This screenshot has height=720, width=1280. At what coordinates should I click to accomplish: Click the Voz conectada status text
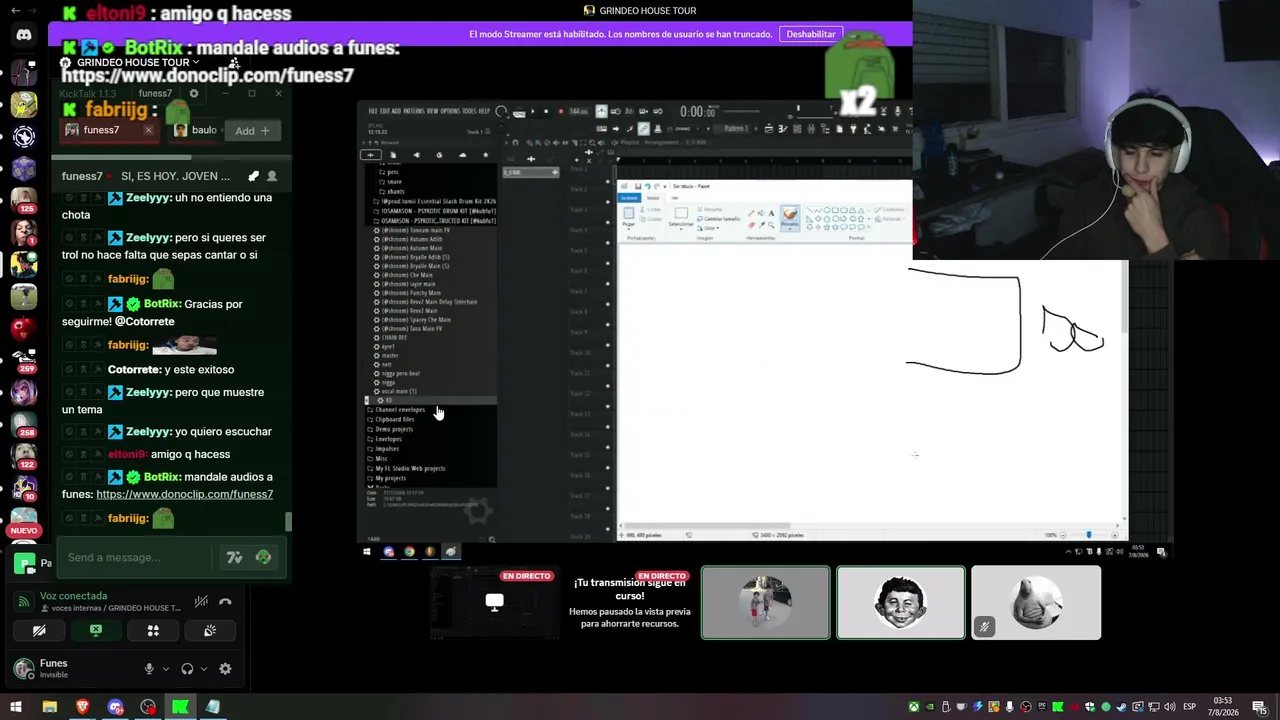[x=73, y=596]
